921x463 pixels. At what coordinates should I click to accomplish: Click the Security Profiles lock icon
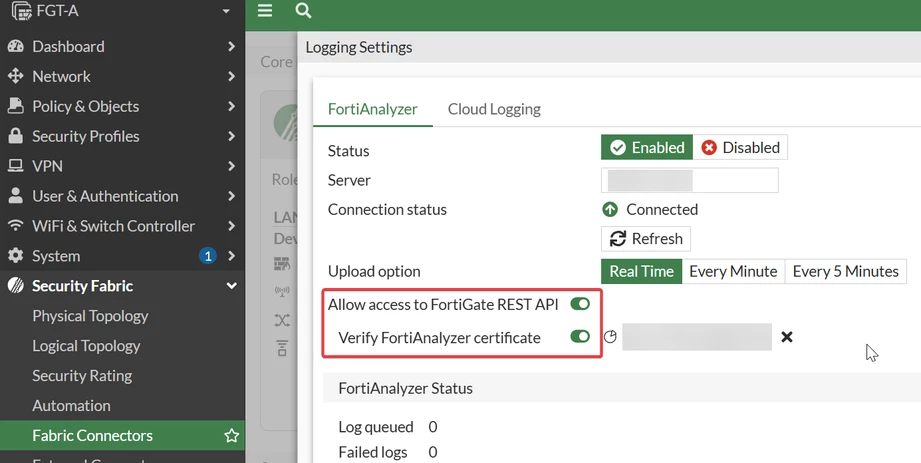[x=16, y=136]
